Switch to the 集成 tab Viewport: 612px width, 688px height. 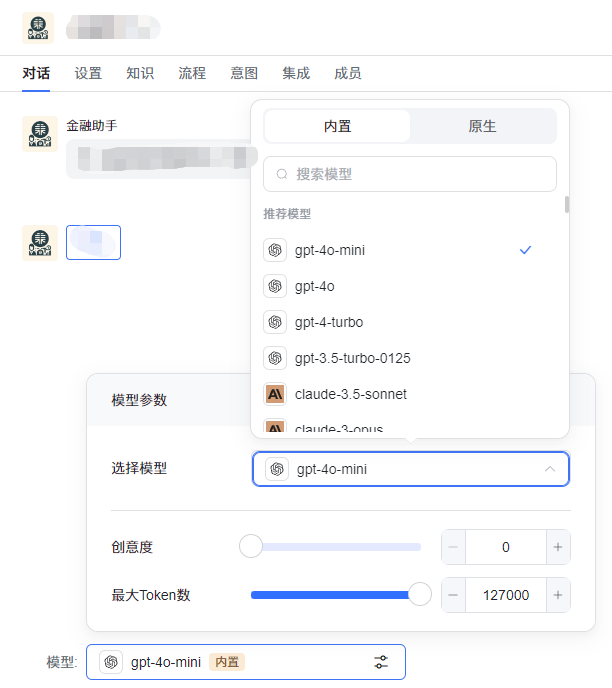pos(296,73)
